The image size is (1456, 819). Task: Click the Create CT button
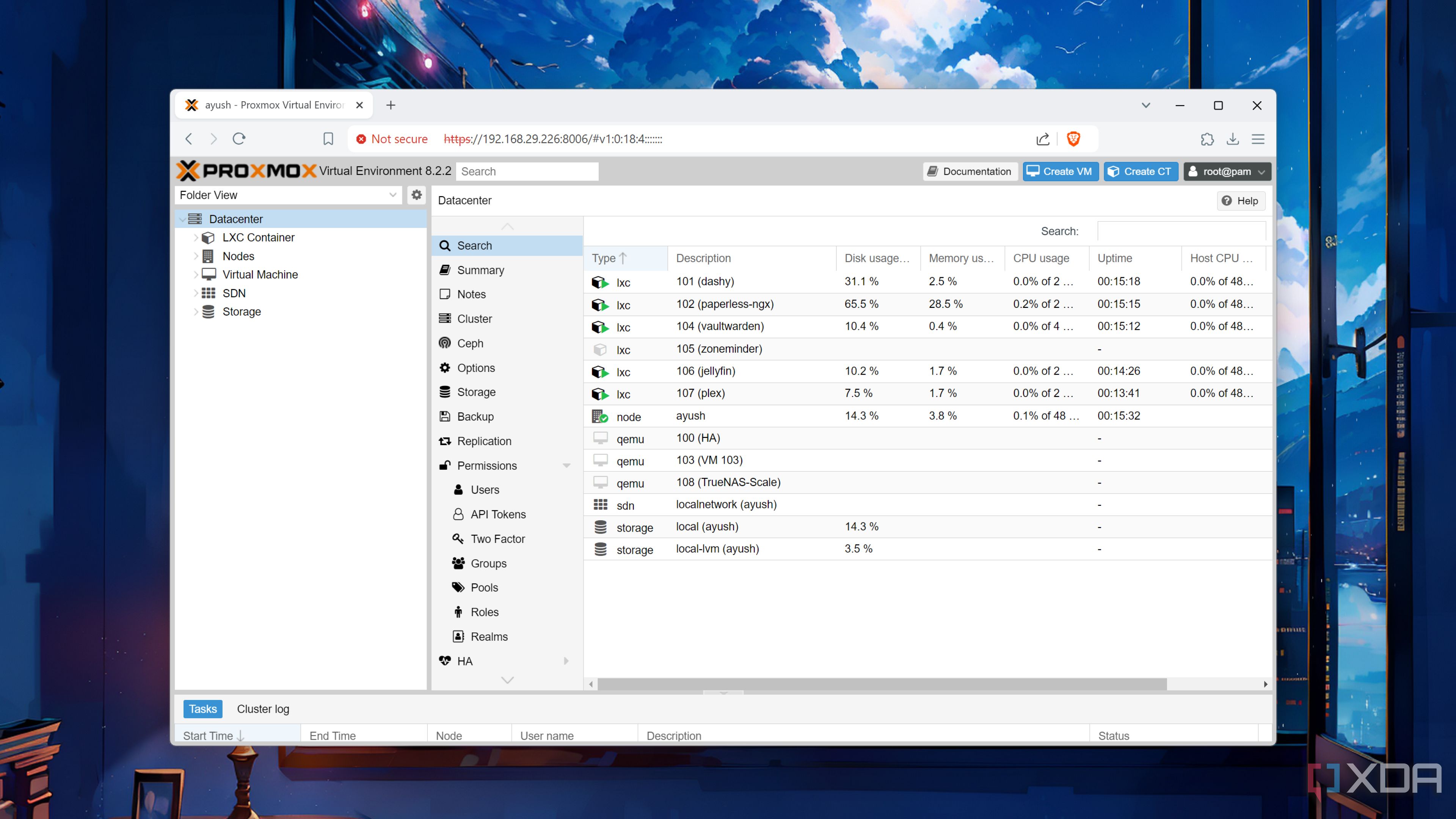pyautogui.click(x=1140, y=171)
